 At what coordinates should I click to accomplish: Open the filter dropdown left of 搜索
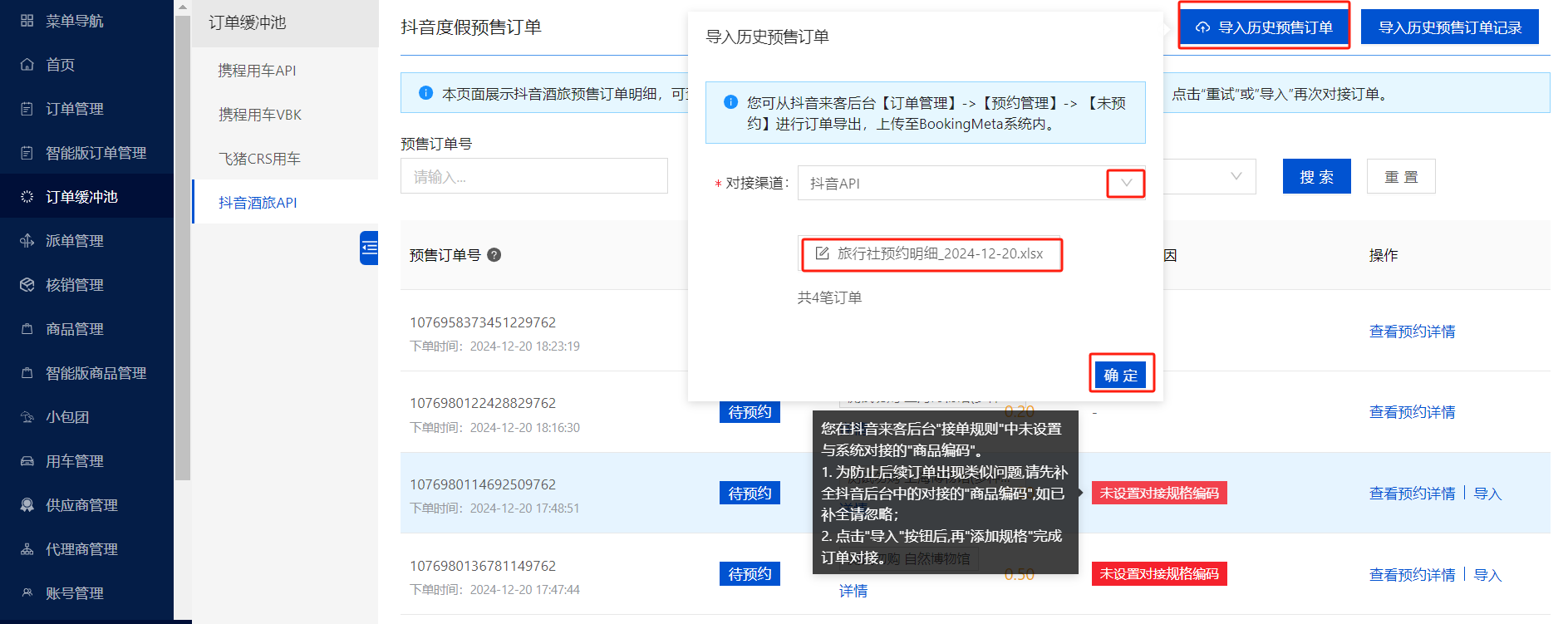(x=1235, y=176)
